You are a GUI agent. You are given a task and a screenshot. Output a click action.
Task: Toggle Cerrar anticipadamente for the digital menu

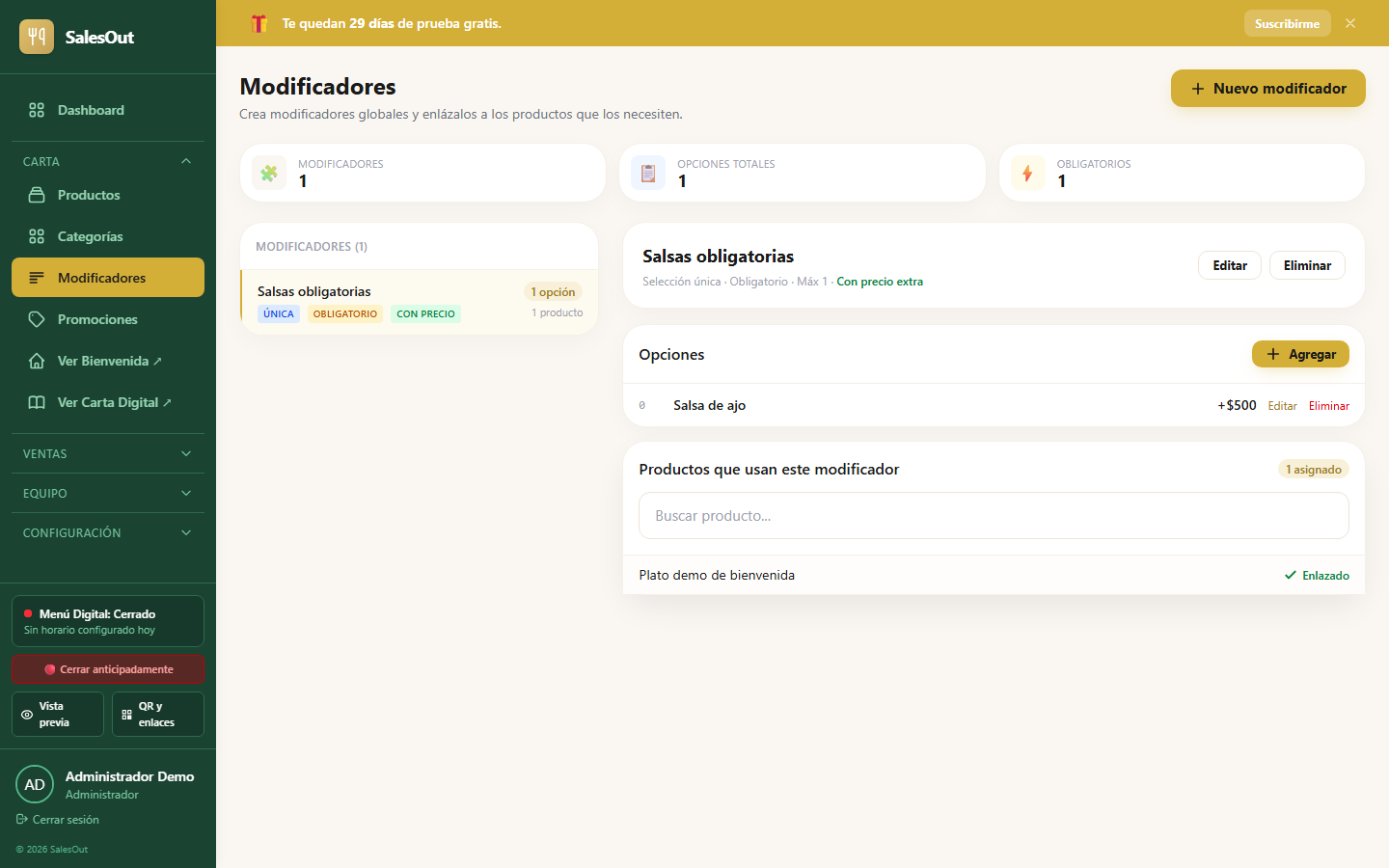click(108, 669)
